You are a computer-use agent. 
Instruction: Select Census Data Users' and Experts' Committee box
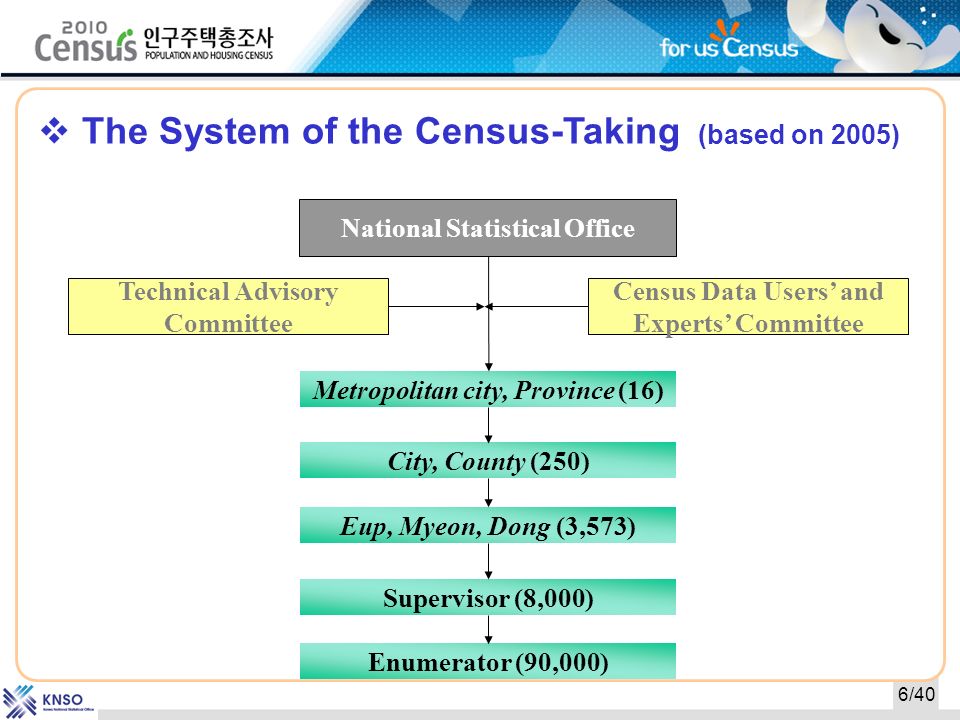click(x=748, y=307)
